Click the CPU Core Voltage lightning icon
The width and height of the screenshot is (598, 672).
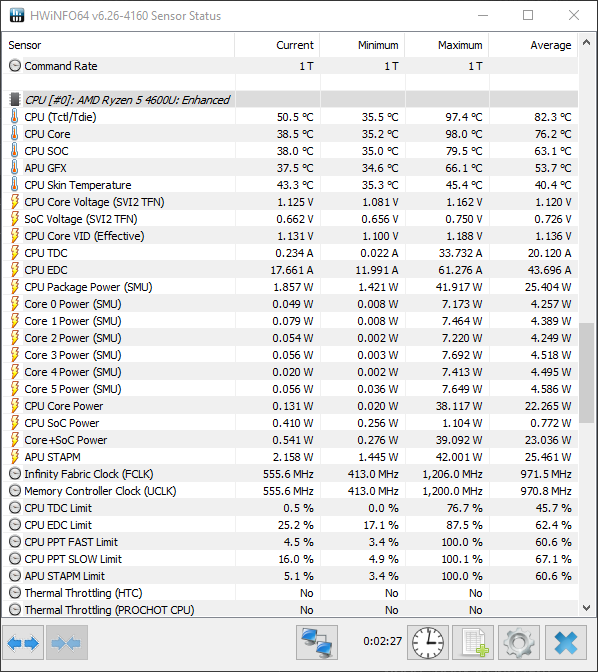click(x=15, y=202)
